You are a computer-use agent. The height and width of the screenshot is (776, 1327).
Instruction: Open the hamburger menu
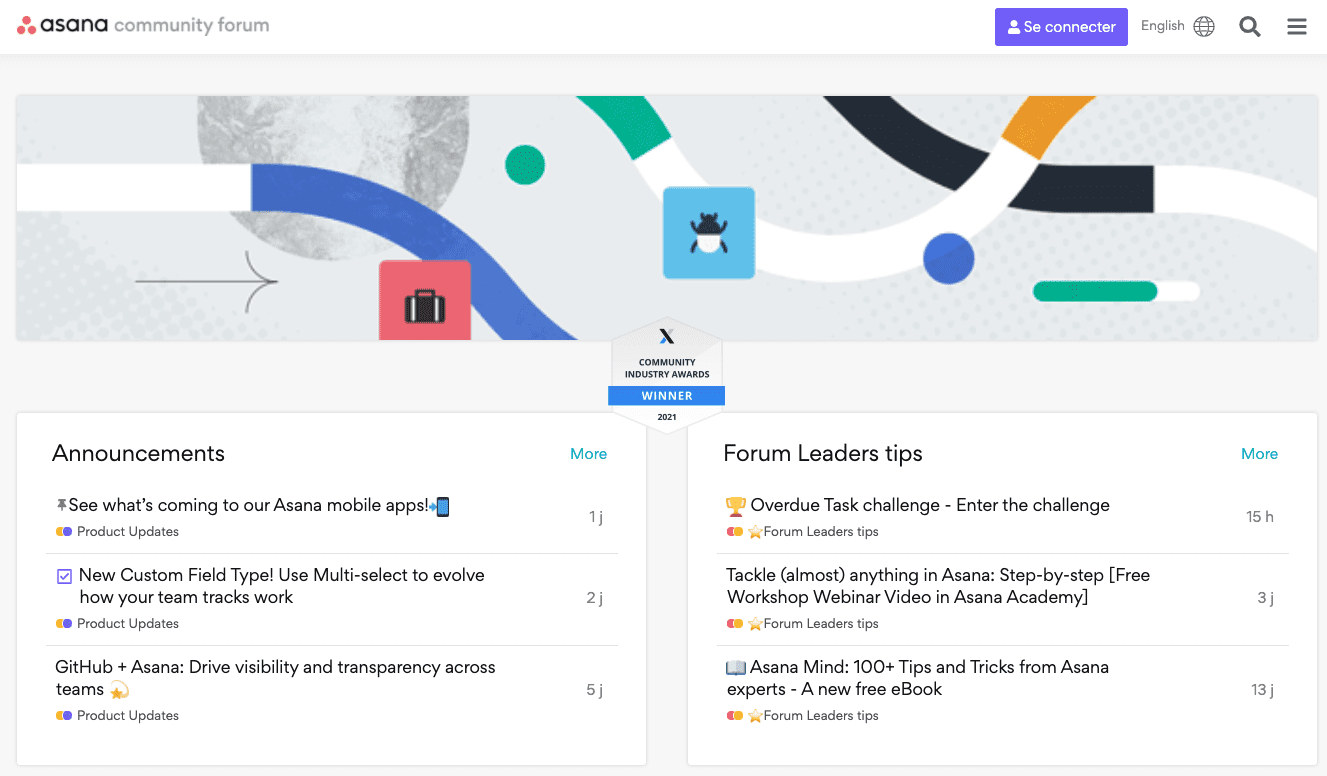point(1297,27)
